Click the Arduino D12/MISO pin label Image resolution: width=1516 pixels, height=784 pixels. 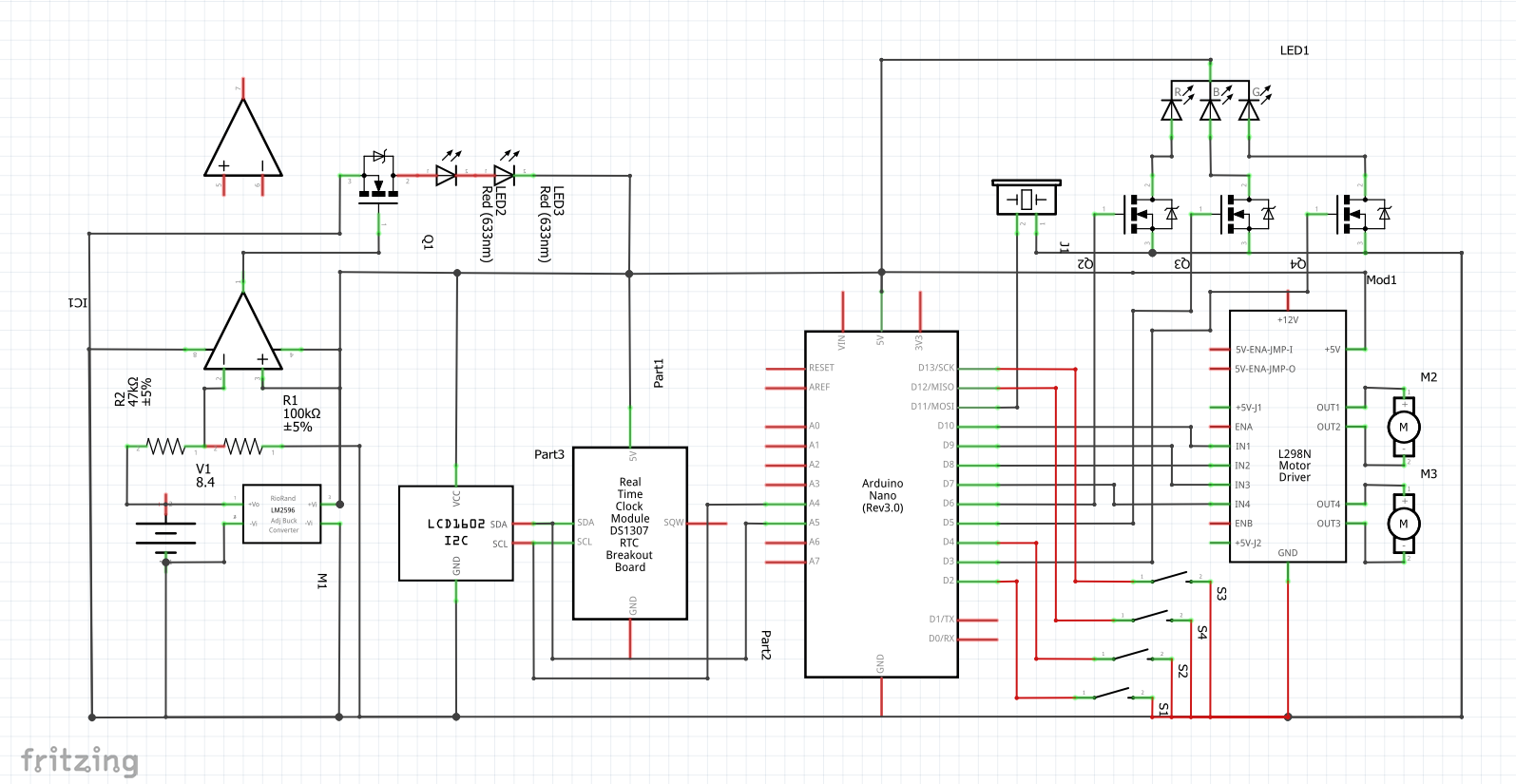tap(932, 387)
